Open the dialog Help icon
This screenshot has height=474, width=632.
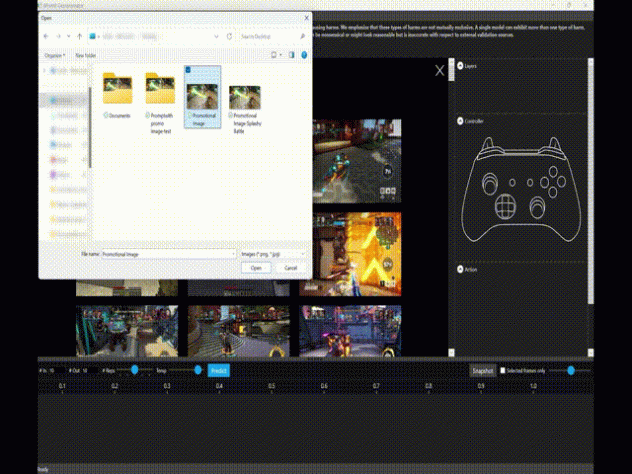[x=304, y=55]
